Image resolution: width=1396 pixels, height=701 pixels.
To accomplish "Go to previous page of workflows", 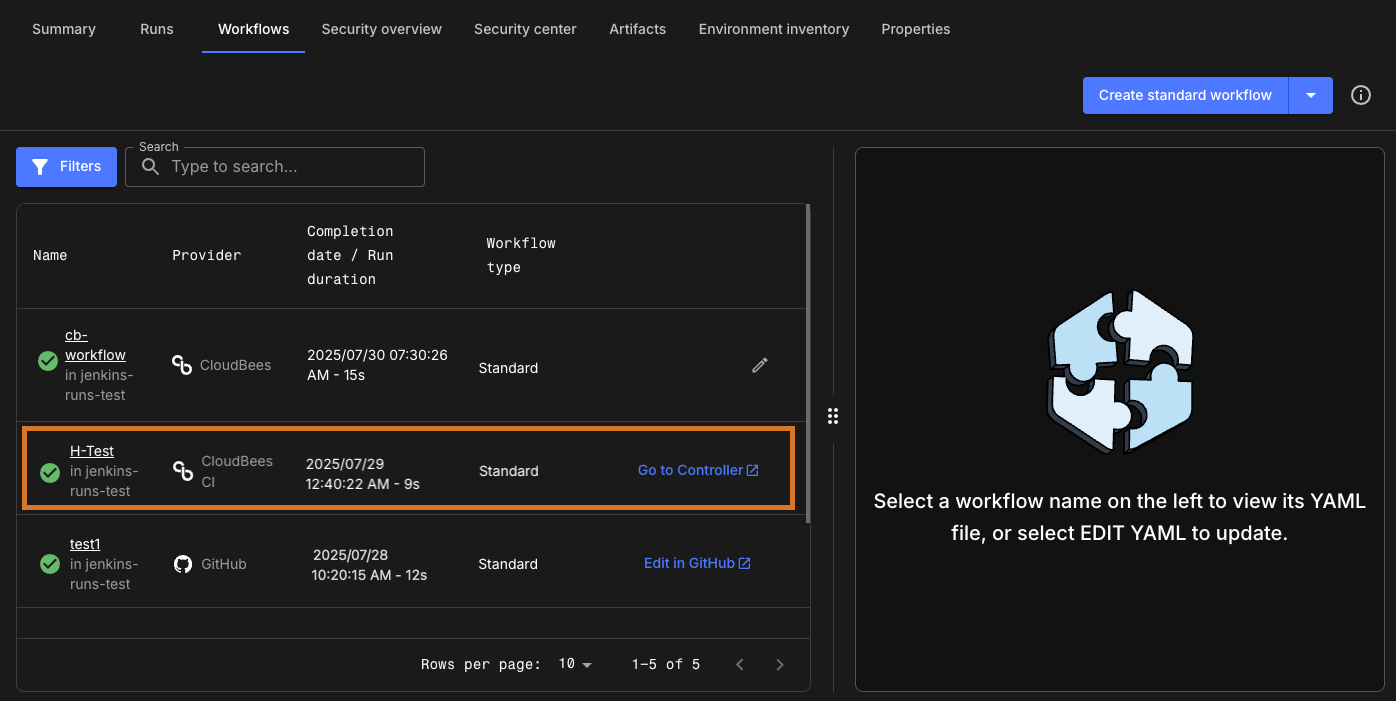I will pyautogui.click(x=740, y=664).
